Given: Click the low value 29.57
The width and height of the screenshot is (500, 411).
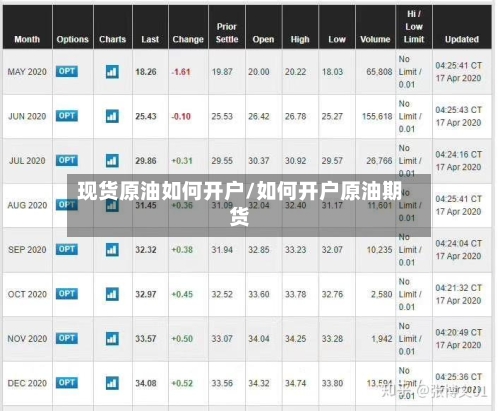Looking at the screenshot, I should pos(332,161).
